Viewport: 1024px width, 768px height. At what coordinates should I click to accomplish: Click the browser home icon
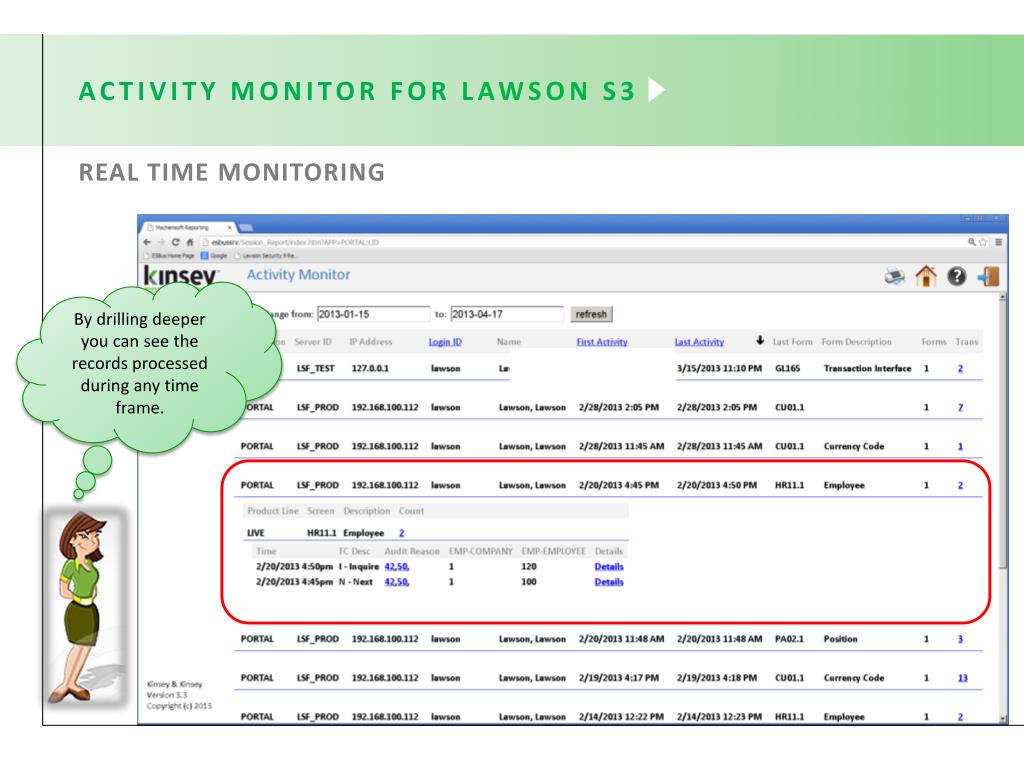(x=189, y=242)
